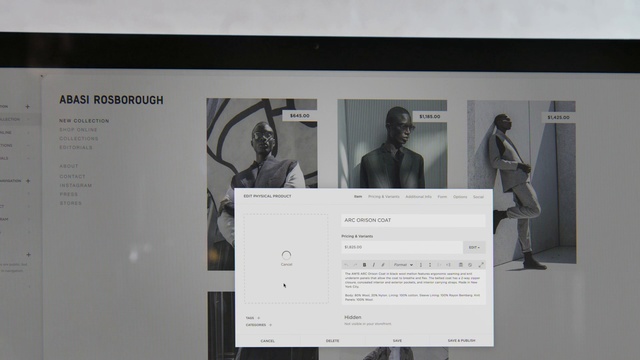
Task: Click the indent icon in editor toolbar
Action: click(x=448, y=265)
